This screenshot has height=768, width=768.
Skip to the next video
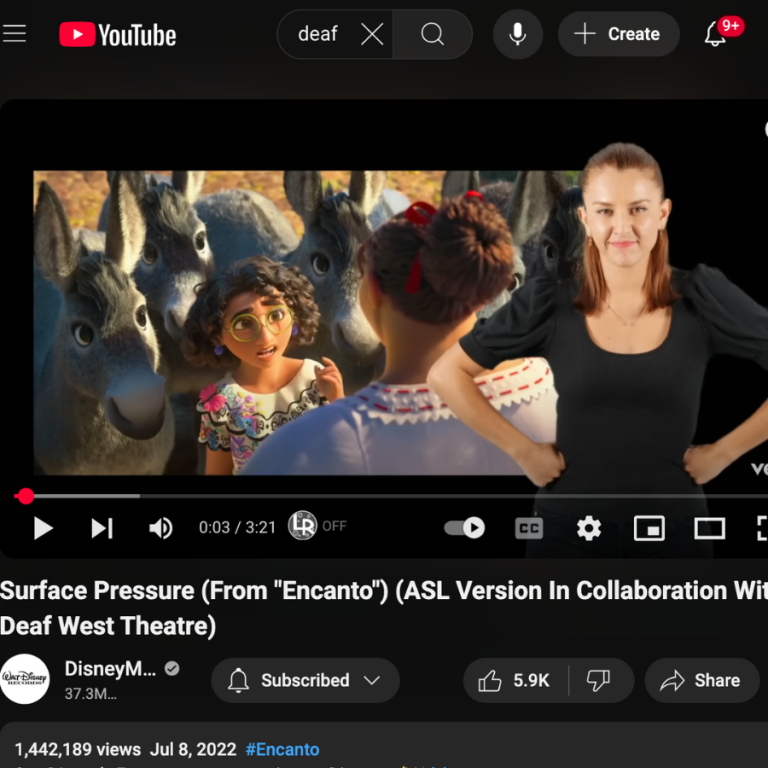102,528
